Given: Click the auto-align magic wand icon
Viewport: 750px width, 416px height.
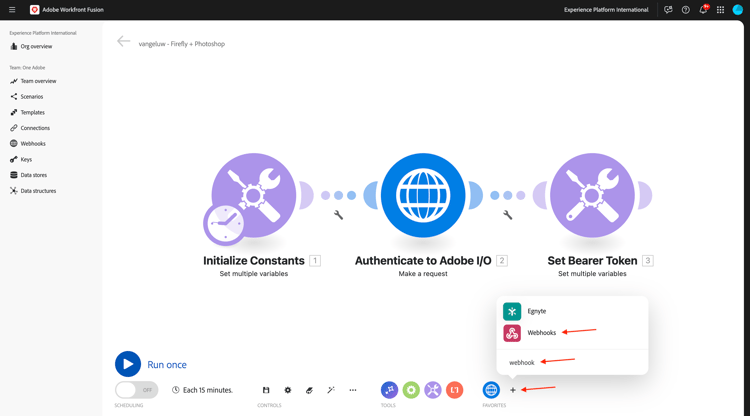Looking at the screenshot, I should tap(331, 390).
